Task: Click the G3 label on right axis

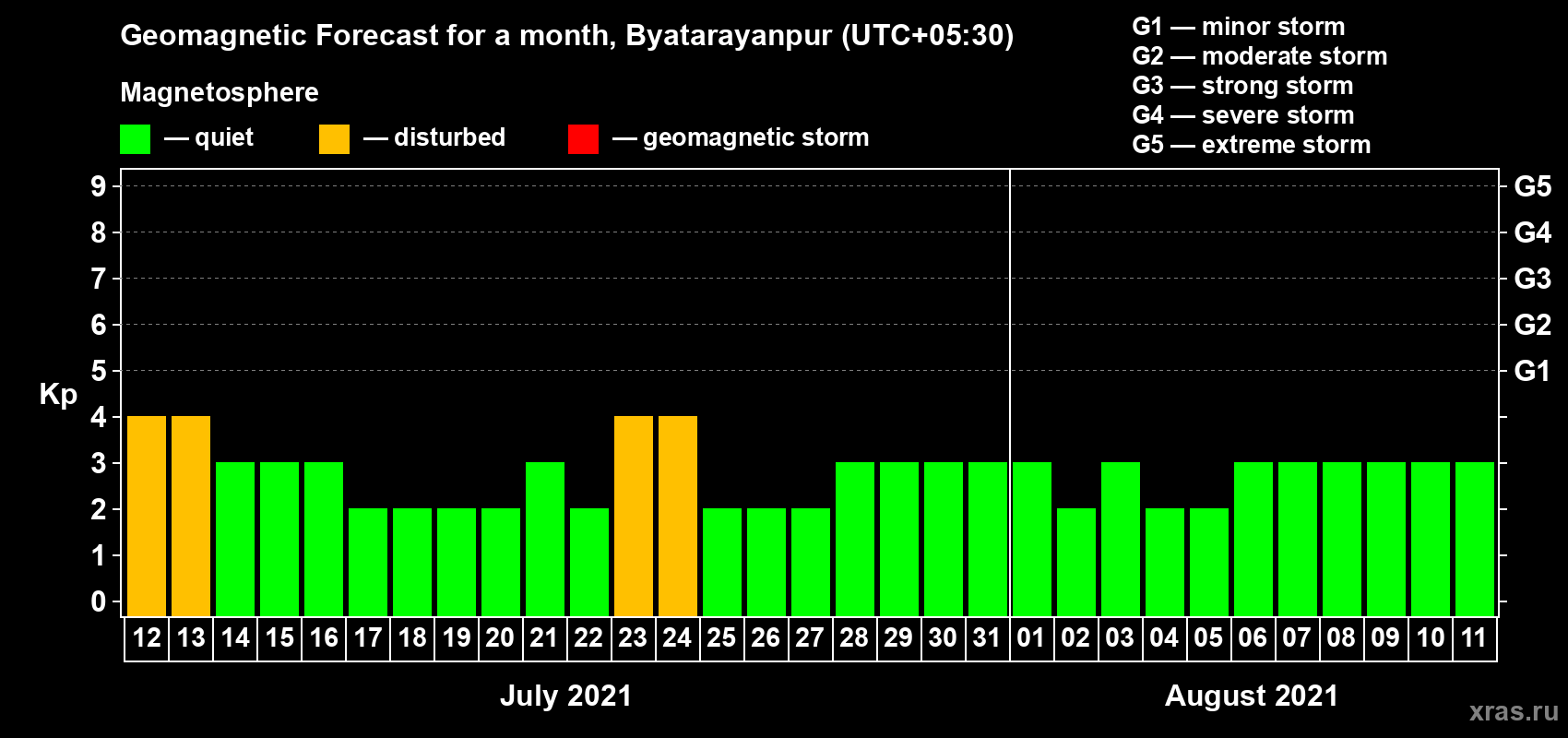Action: [1533, 279]
